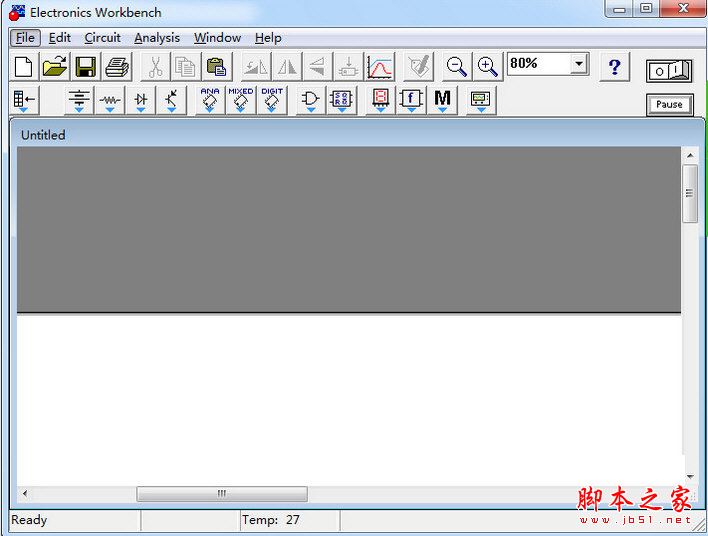
Task: Open the Favorites parts bin
Action: tap(24, 100)
